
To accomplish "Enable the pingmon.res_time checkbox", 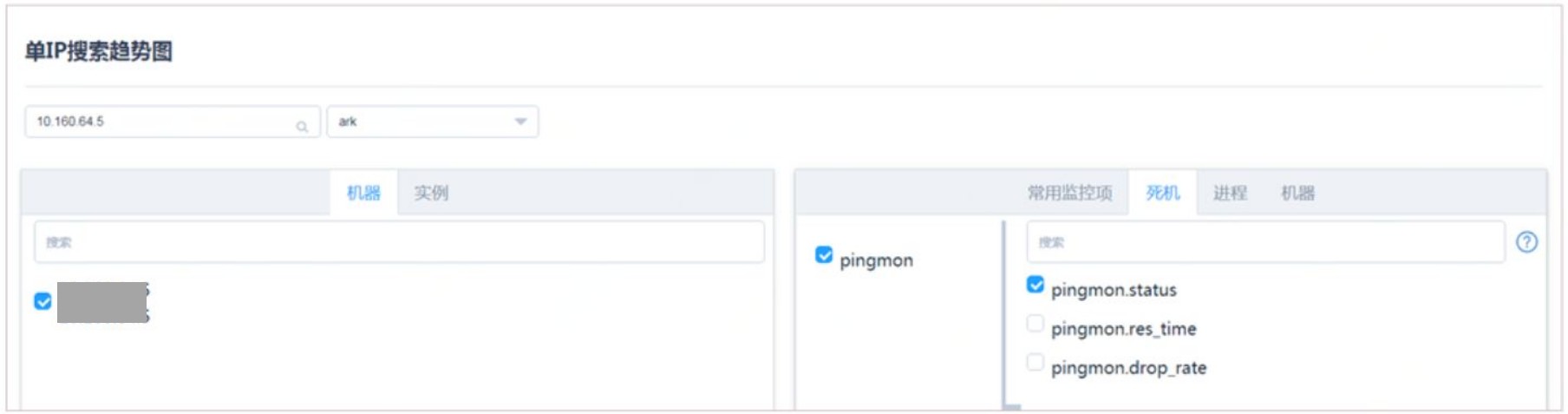I will tap(1035, 324).
